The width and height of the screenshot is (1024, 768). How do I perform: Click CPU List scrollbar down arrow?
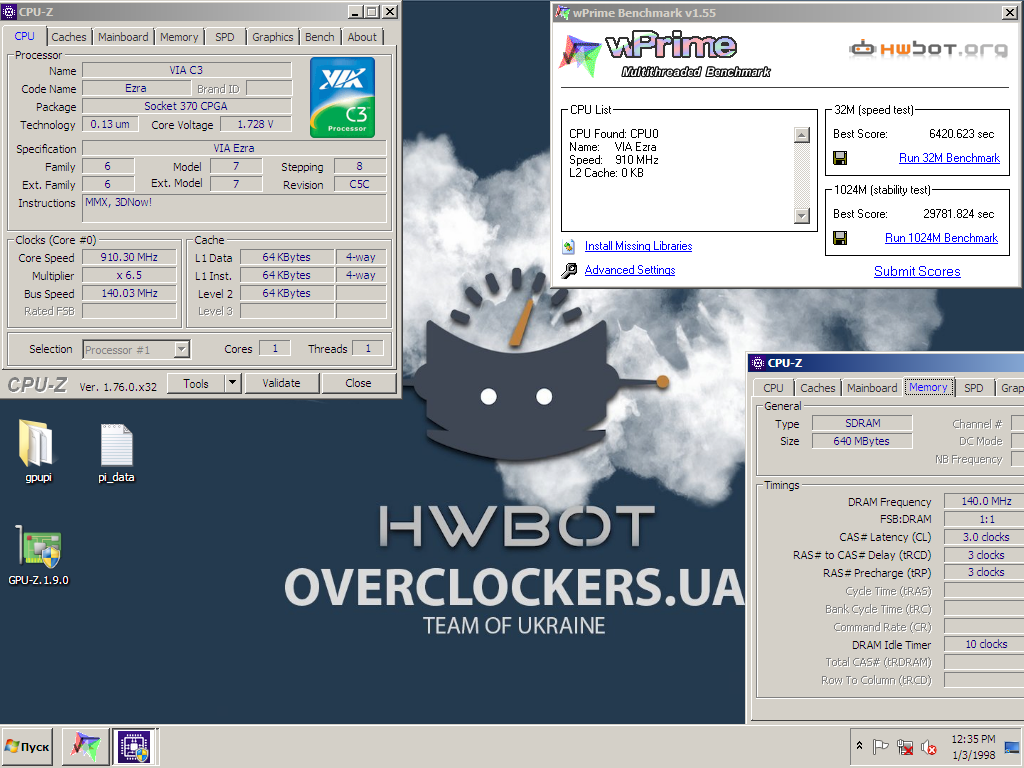click(x=802, y=216)
